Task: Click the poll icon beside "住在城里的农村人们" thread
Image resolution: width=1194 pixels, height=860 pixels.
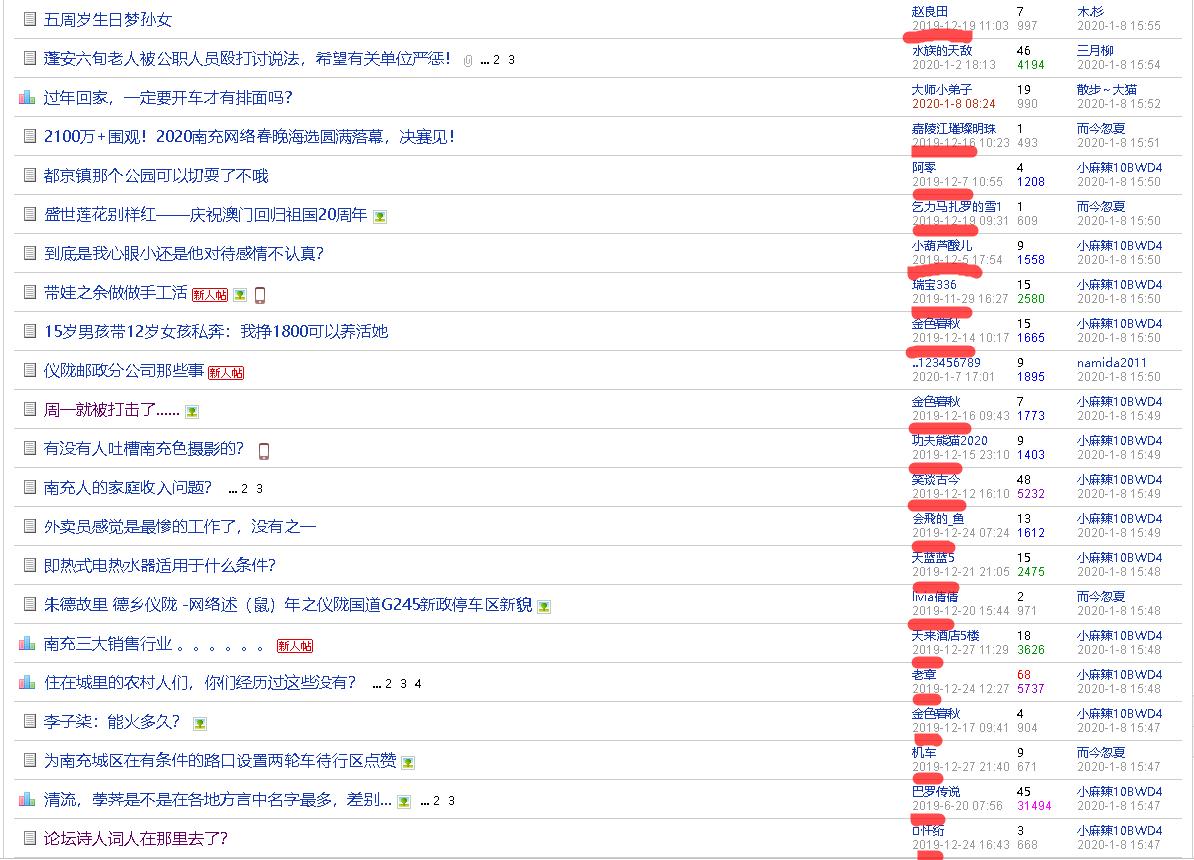Action: pos(28,683)
